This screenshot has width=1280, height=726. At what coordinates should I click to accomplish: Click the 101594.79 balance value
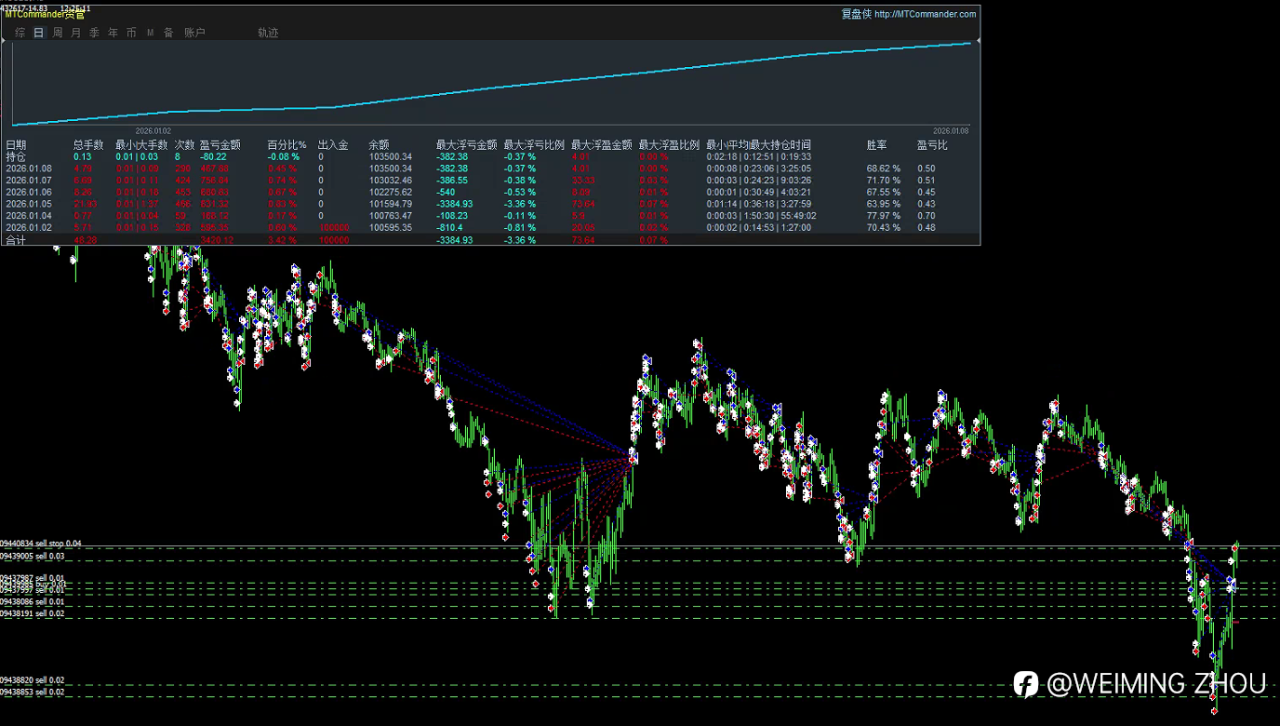pos(390,204)
